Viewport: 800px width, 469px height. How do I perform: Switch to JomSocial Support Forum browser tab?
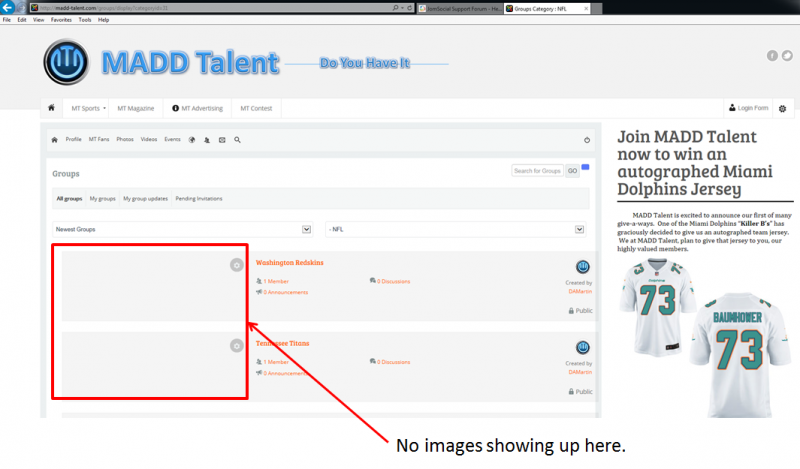click(460, 8)
